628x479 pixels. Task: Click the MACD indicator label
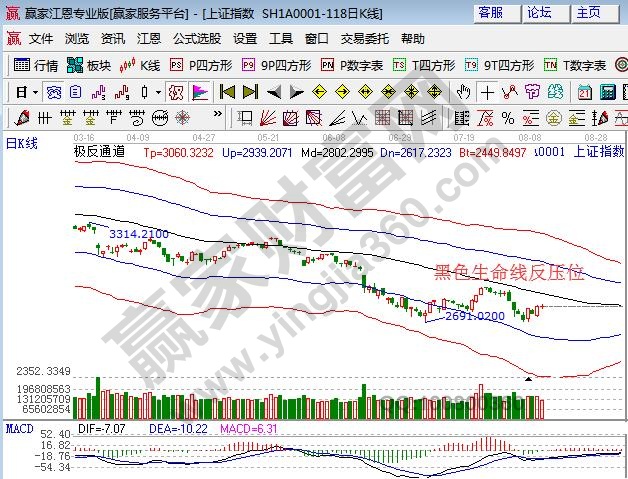[19, 428]
